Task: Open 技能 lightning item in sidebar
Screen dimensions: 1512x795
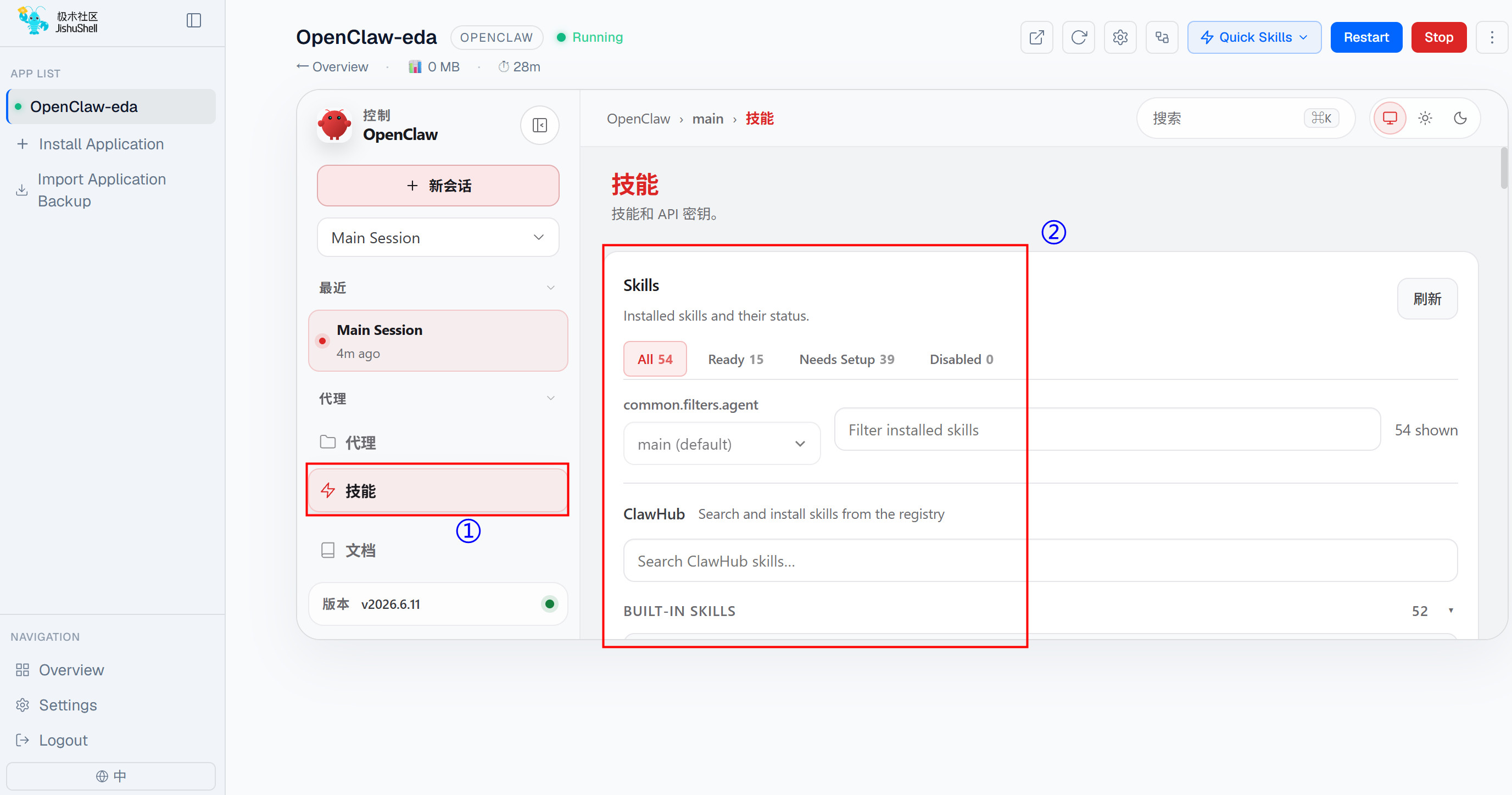Action: click(438, 490)
